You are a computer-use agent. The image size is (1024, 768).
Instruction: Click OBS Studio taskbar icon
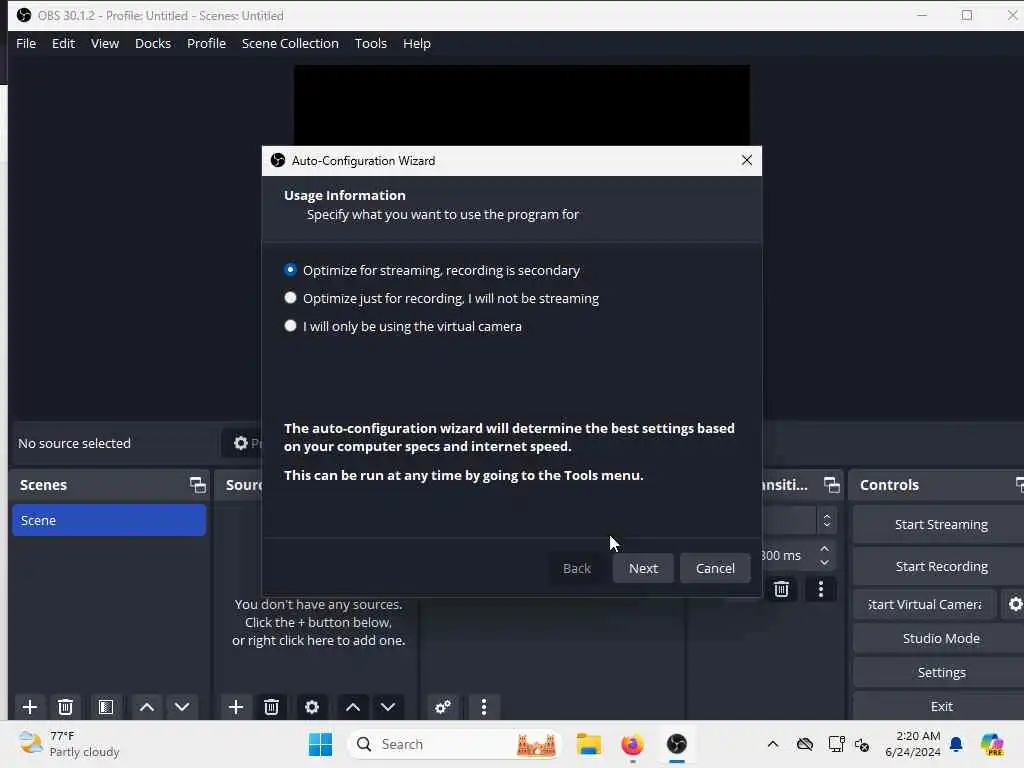(x=677, y=744)
